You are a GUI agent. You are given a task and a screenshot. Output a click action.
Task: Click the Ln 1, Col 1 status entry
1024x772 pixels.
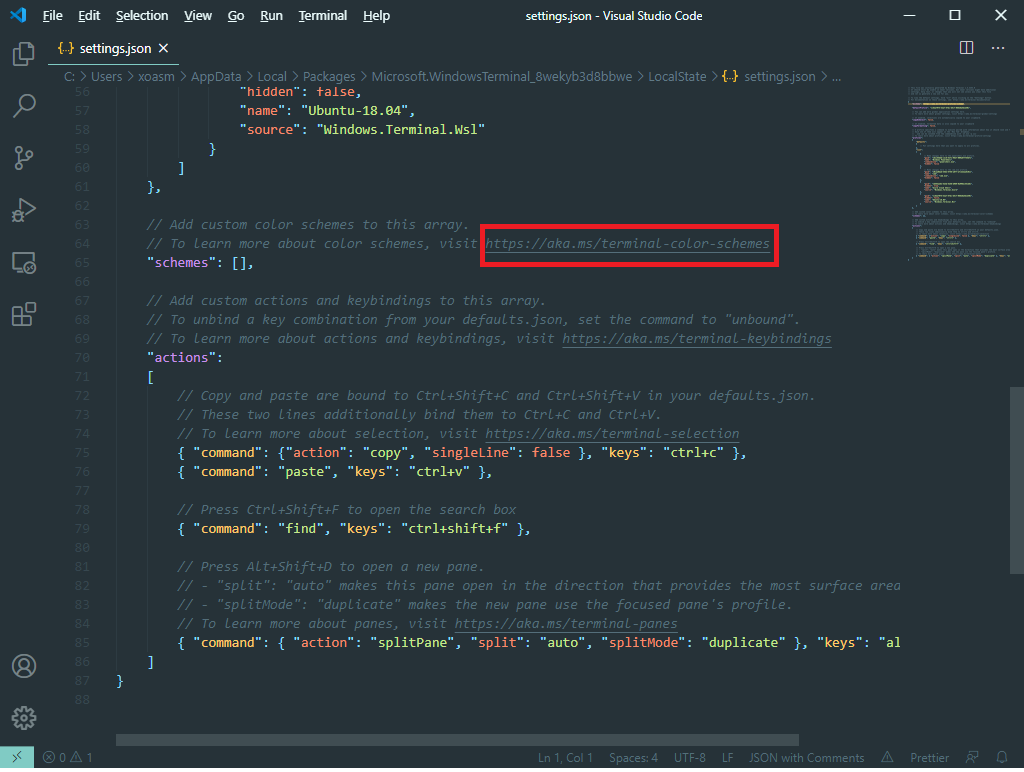(565, 758)
